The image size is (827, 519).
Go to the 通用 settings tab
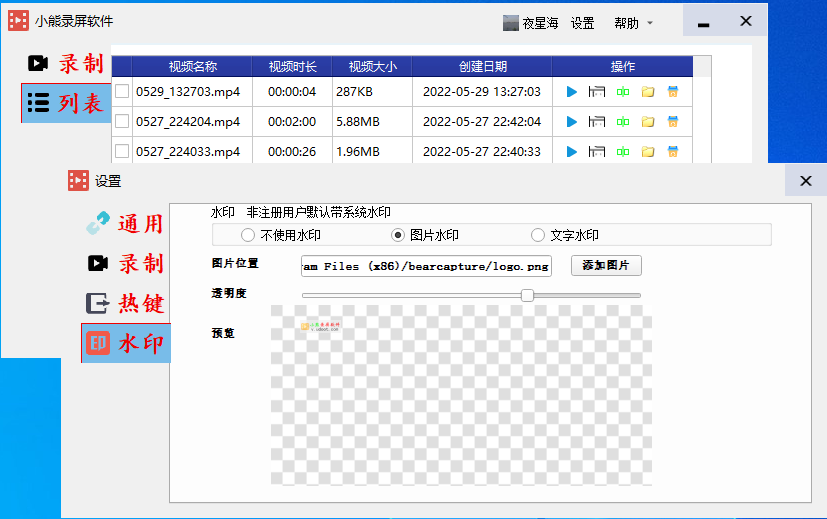124,223
